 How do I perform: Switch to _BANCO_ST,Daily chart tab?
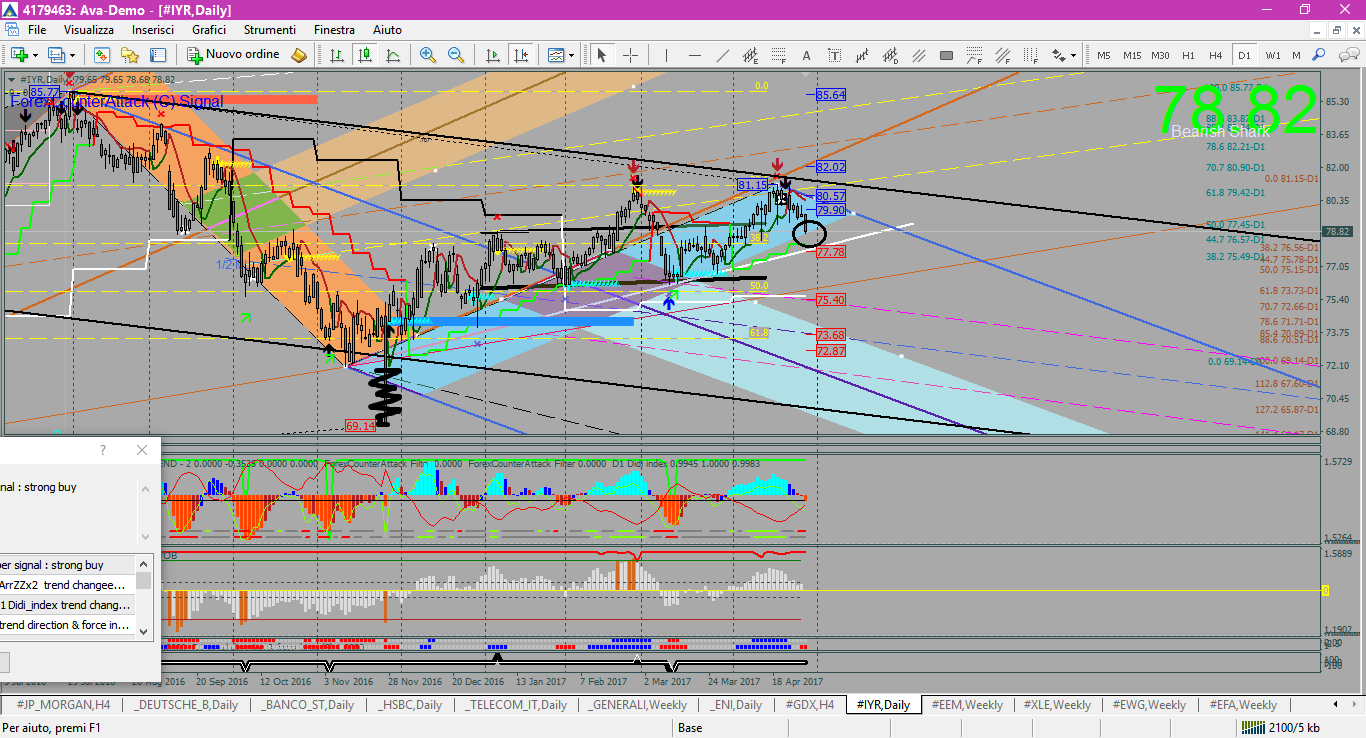(307, 705)
